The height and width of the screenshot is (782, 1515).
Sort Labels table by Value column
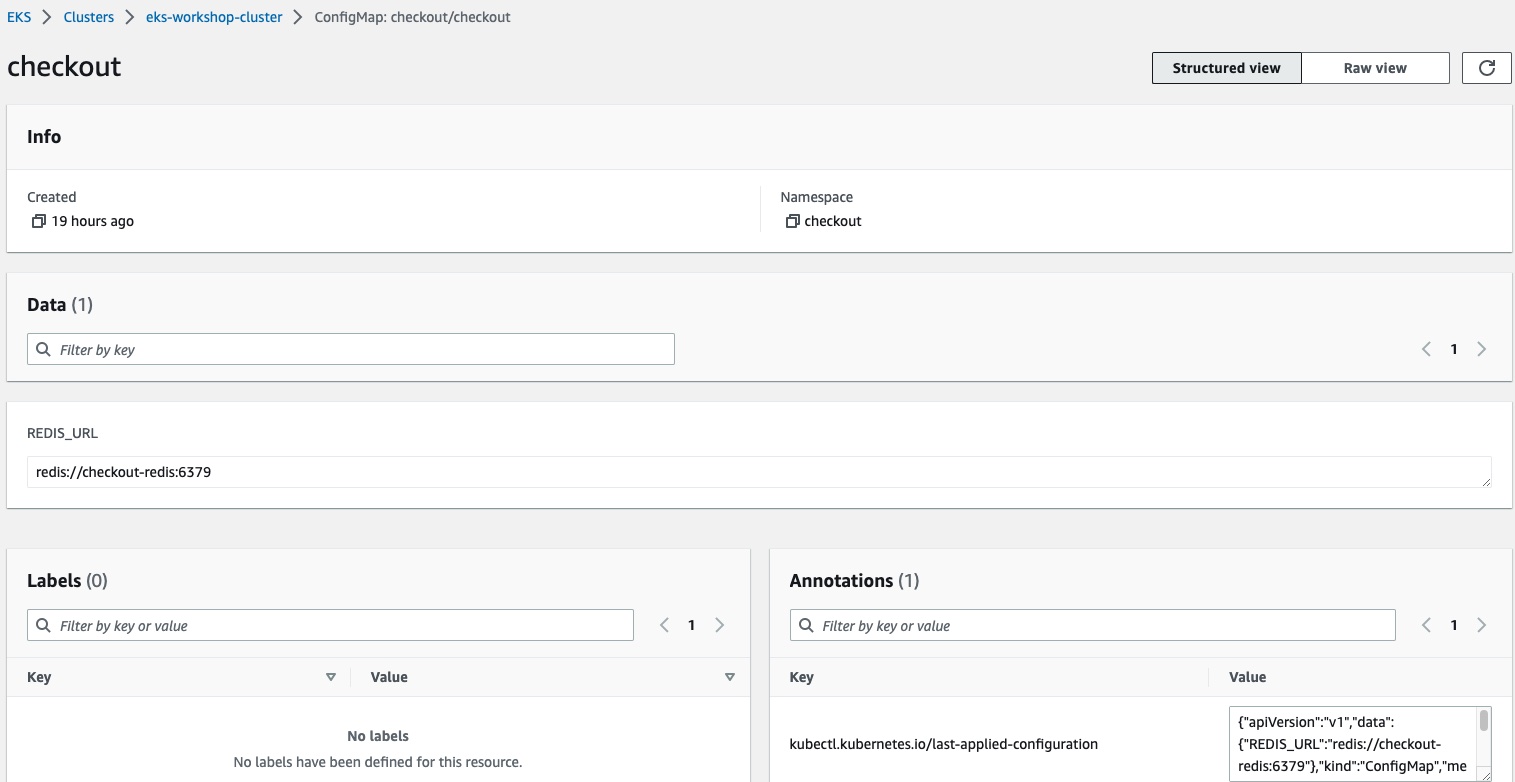click(x=729, y=677)
